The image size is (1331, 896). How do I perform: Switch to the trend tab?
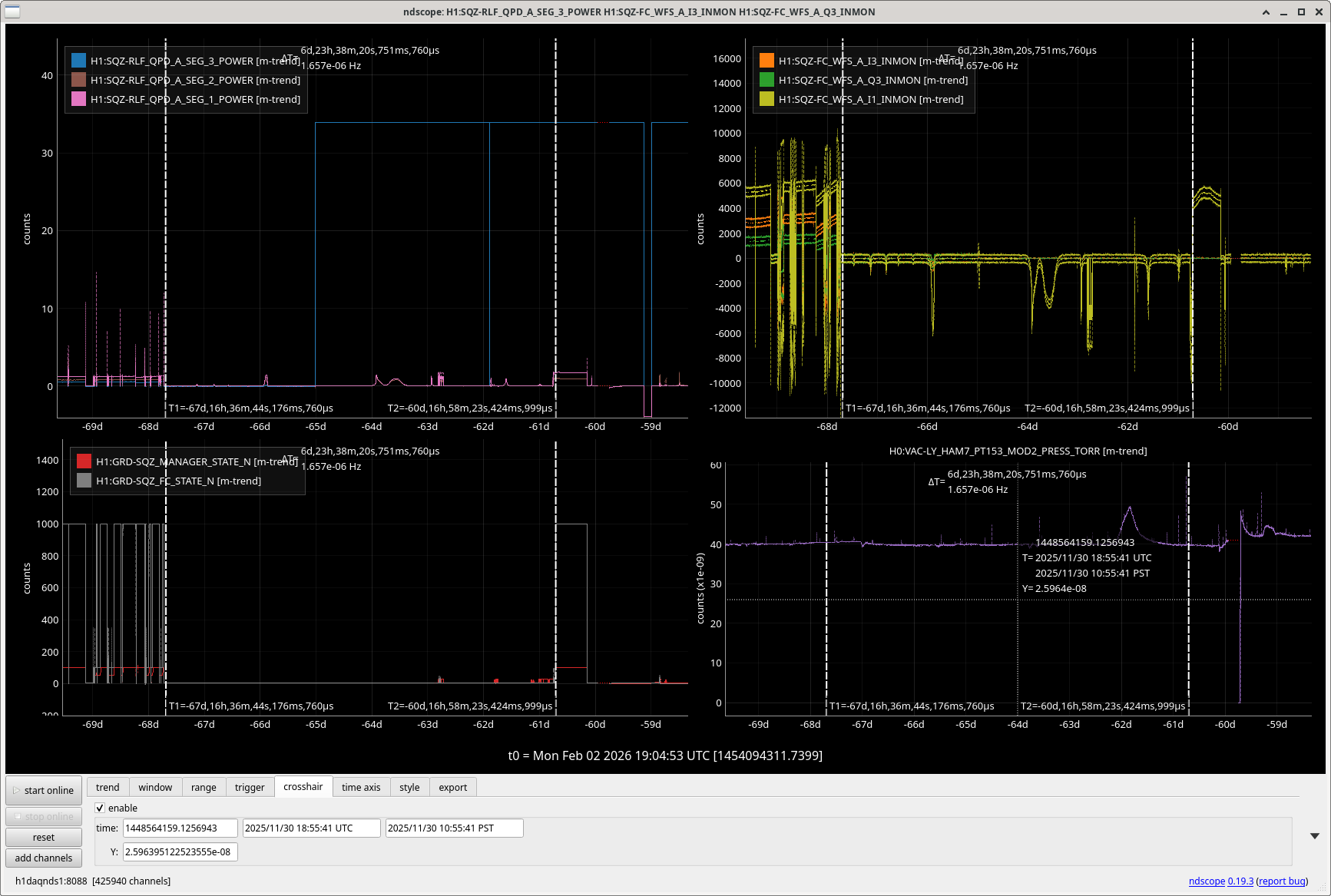(x=108, y=787)
